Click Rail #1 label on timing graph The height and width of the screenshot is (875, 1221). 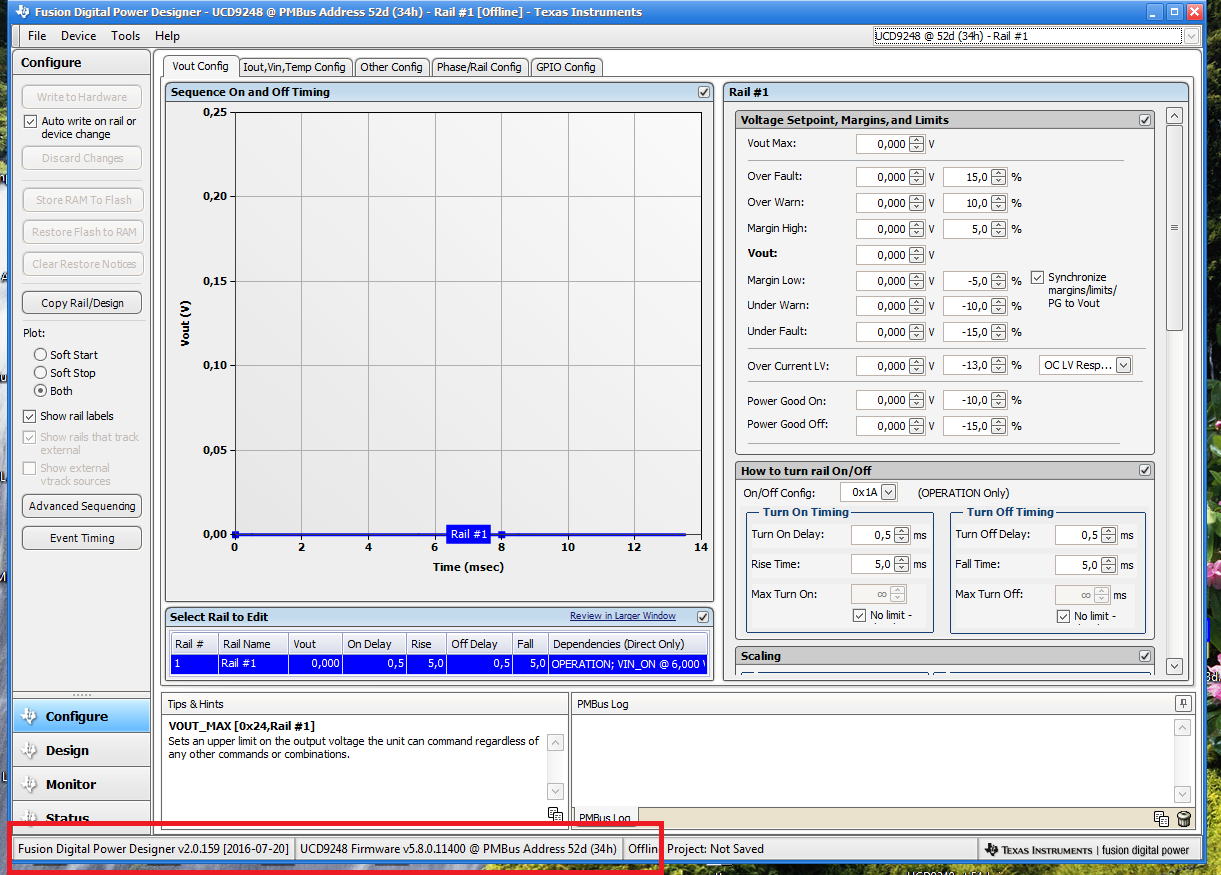468,534
